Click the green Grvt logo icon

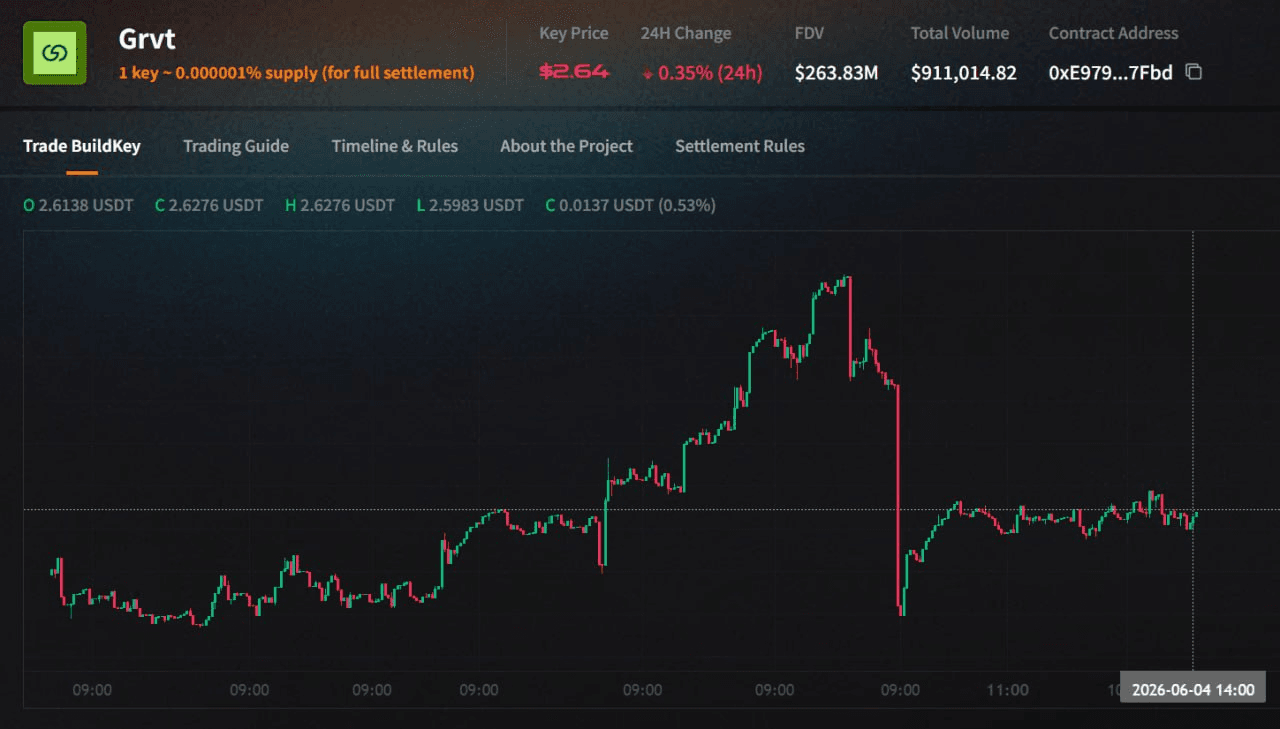tap(55, 53)
